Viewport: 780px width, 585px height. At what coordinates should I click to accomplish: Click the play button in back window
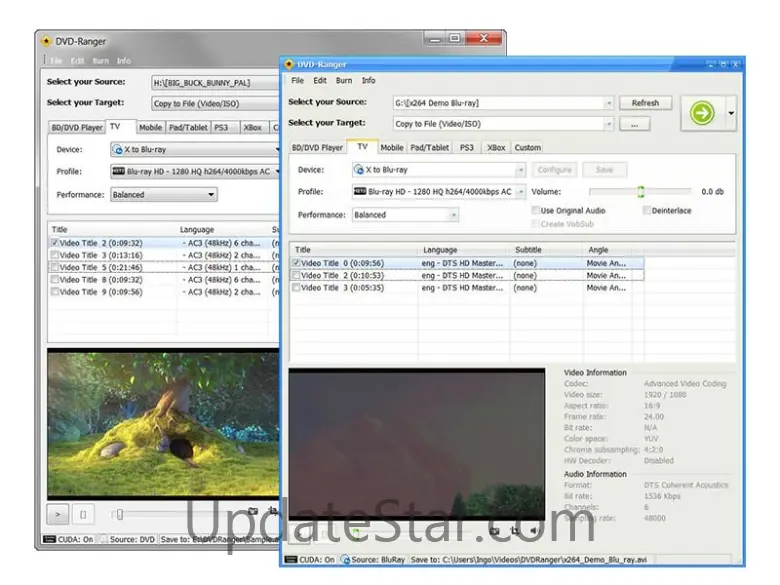pos(58,514)
